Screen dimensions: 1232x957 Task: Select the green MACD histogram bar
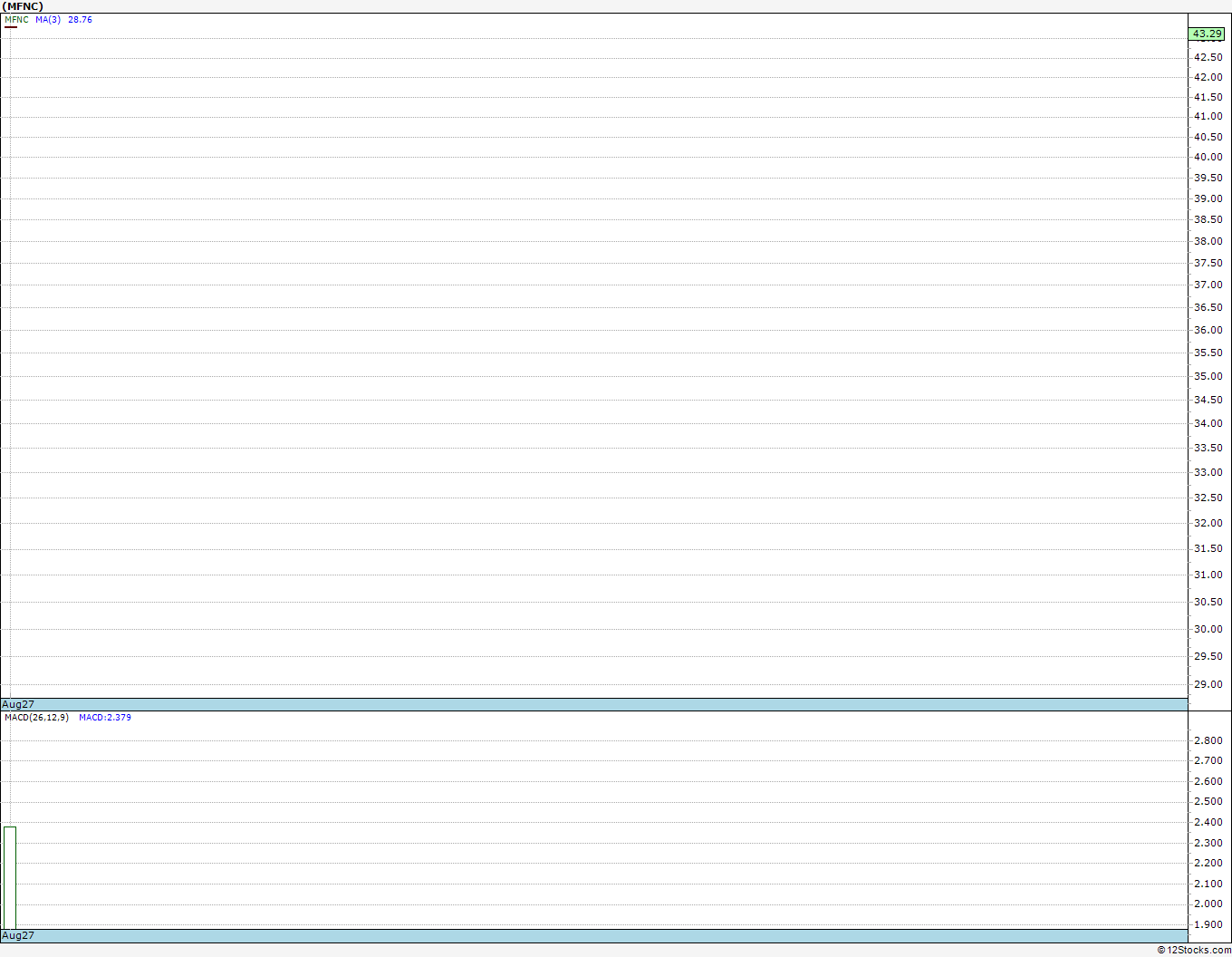(x=10, y=877)
